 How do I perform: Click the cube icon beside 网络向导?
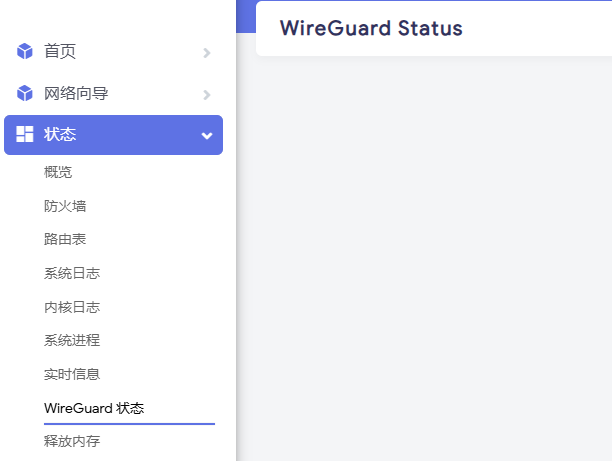pyautogui.click(x=25, y=93)
